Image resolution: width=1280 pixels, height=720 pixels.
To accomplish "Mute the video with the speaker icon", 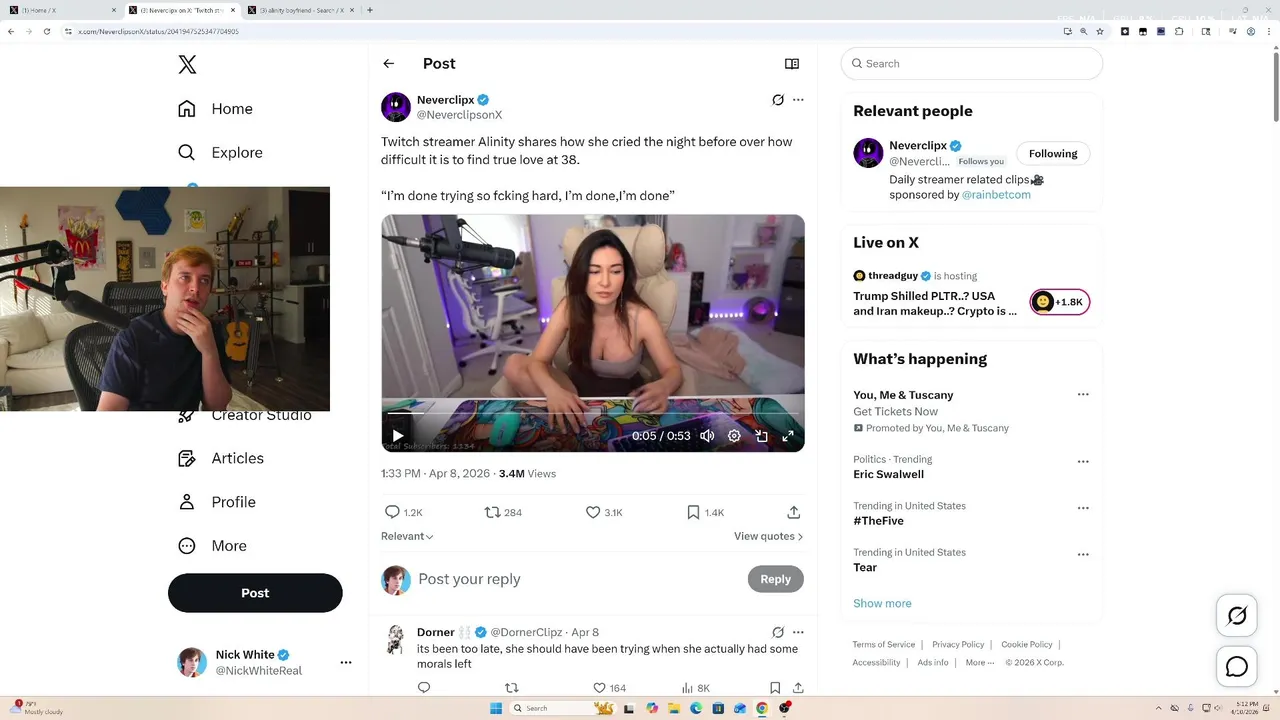I will pos(707,436).
